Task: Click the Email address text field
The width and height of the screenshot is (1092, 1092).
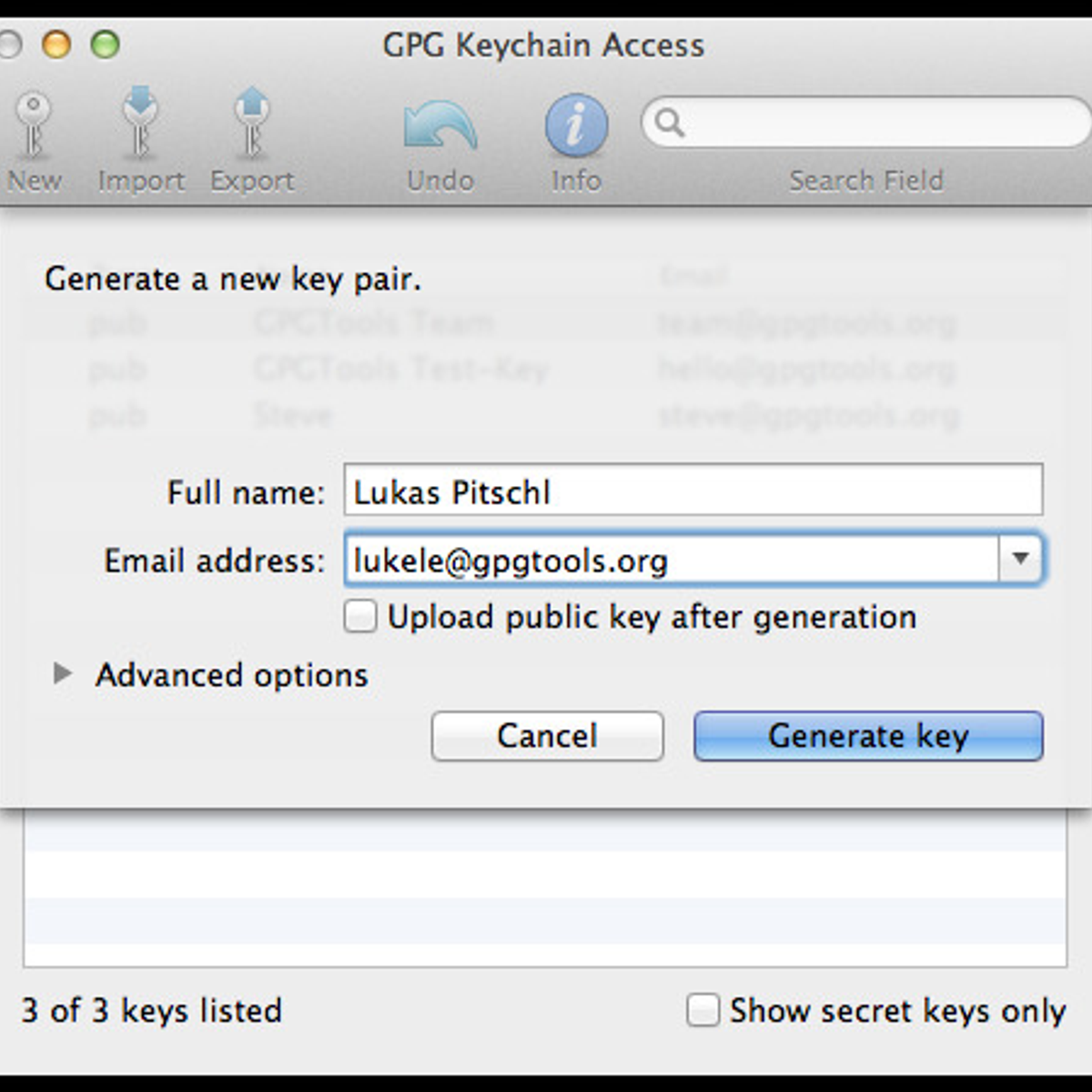Action: (672, 561)
